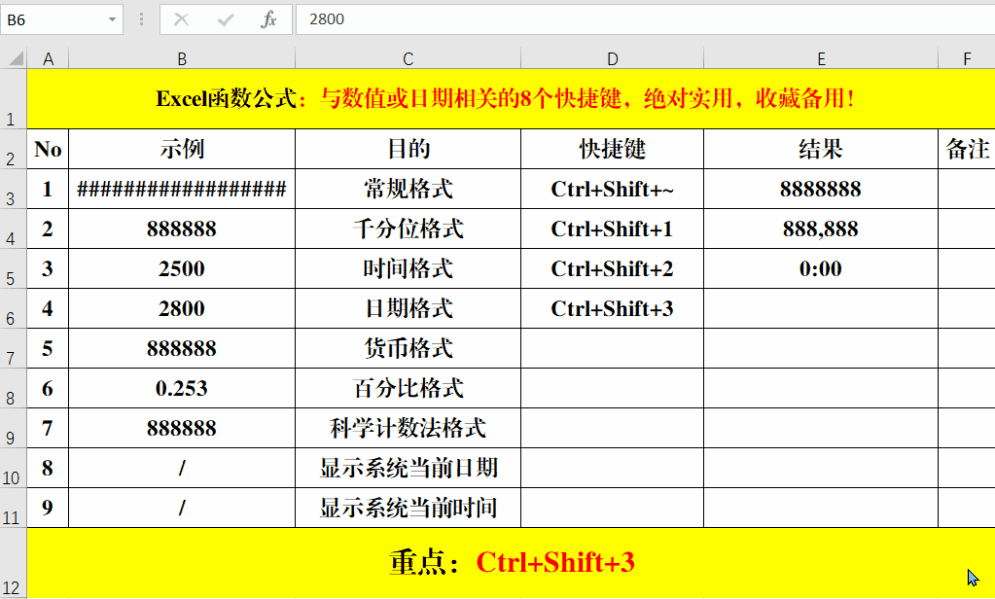Select column C header
Viewport: 995px width, 599px height.
pyautogui.click(x=408, y=58)
